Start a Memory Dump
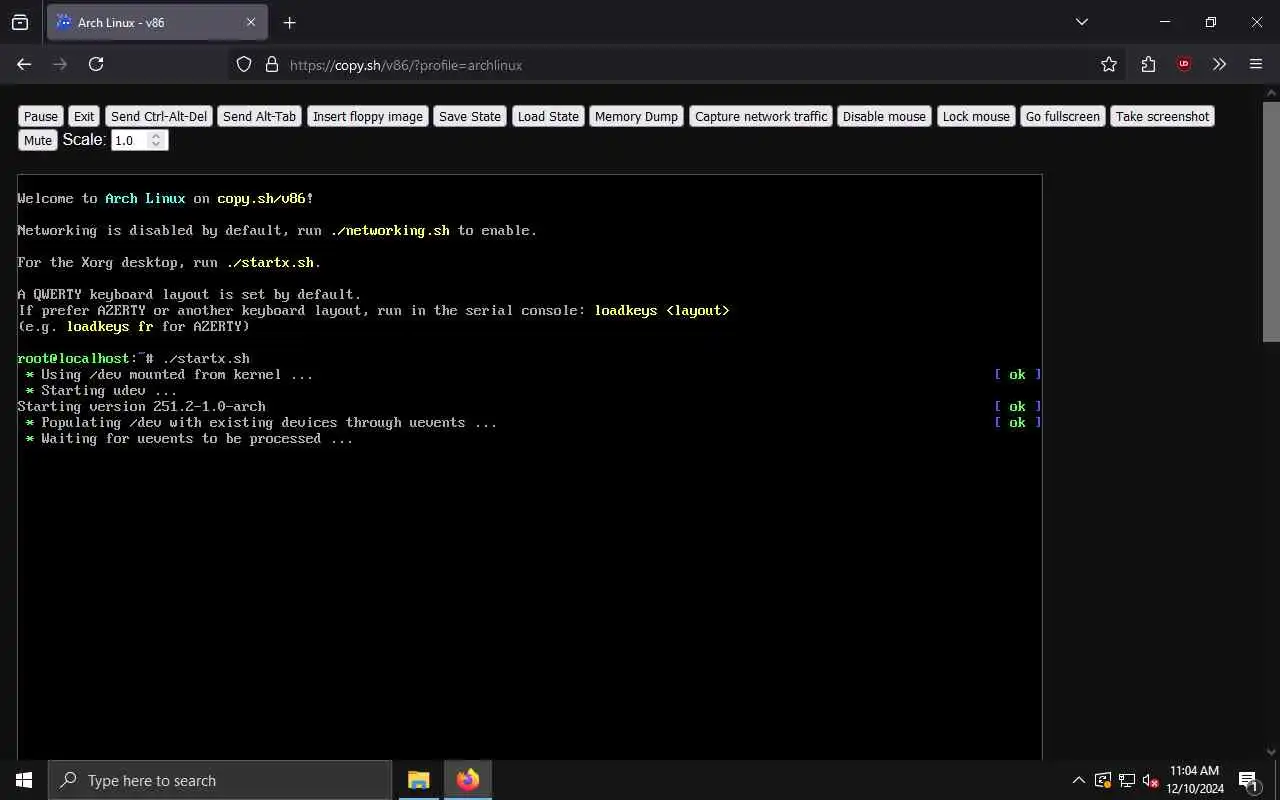Viewport: 1280px width, 800px height. click(x=636, y=116)
